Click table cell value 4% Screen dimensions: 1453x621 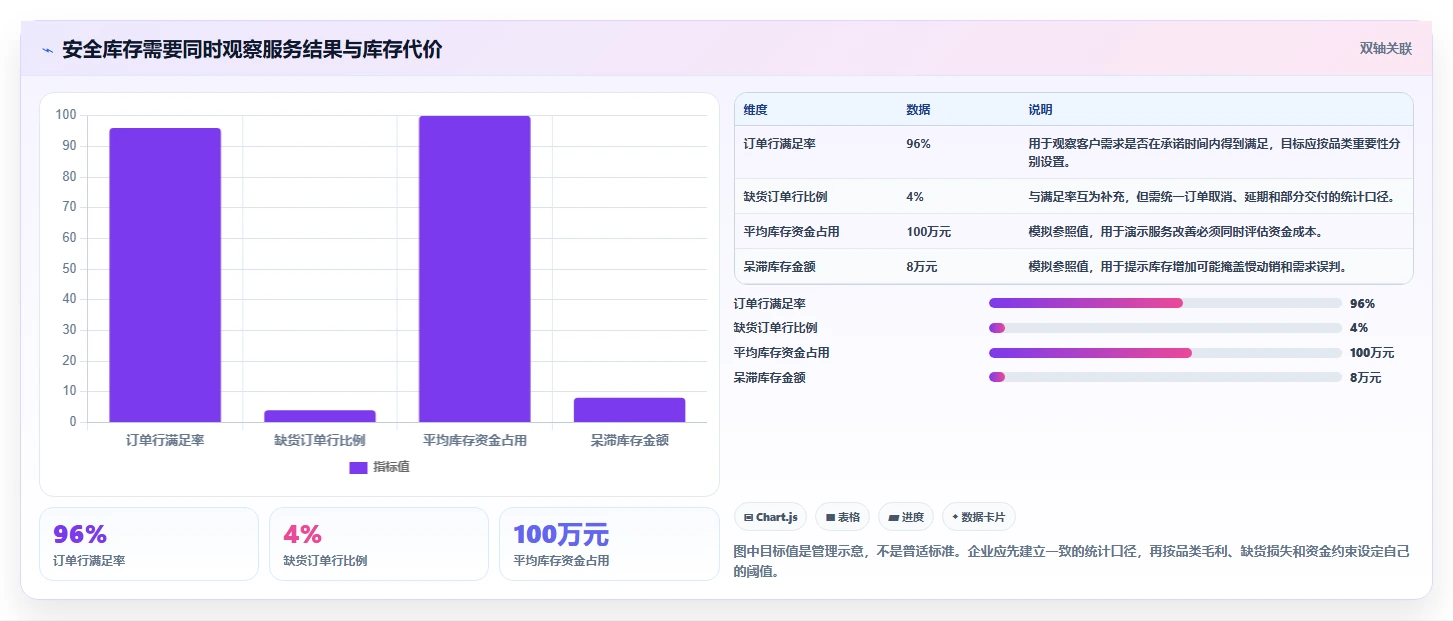tap(915, 196)
